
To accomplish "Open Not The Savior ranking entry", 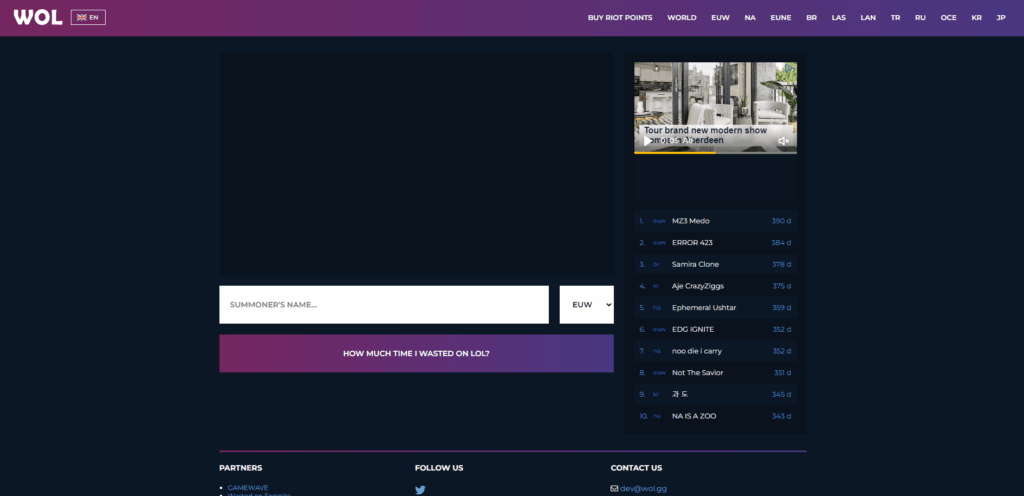I will (715, 373).
